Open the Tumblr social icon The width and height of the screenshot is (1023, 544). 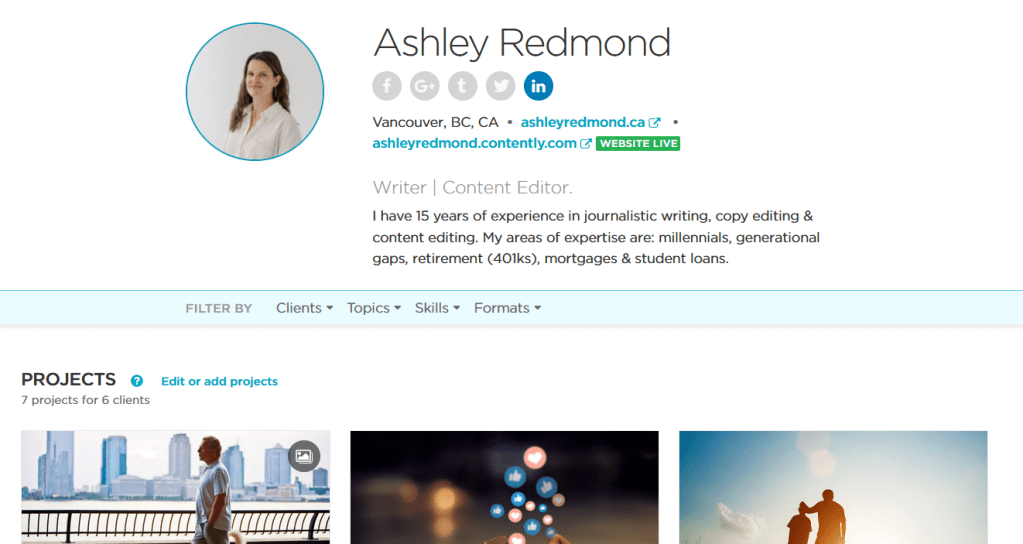(x=463, y=86)
